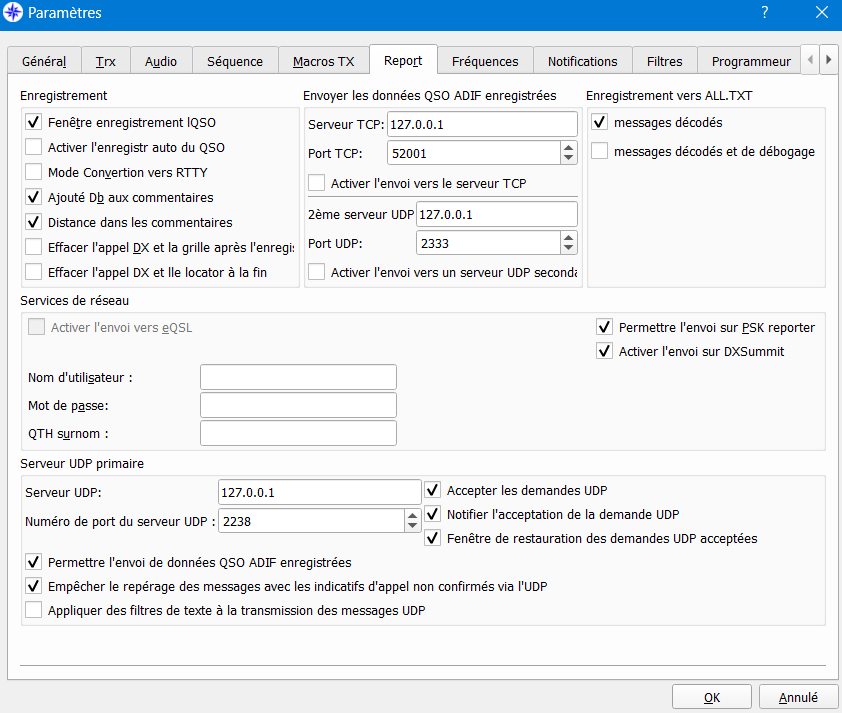Screen dimensions: 842x713
Task: Click the 2ème serveur UDP address field
Action: click(497, 214)
